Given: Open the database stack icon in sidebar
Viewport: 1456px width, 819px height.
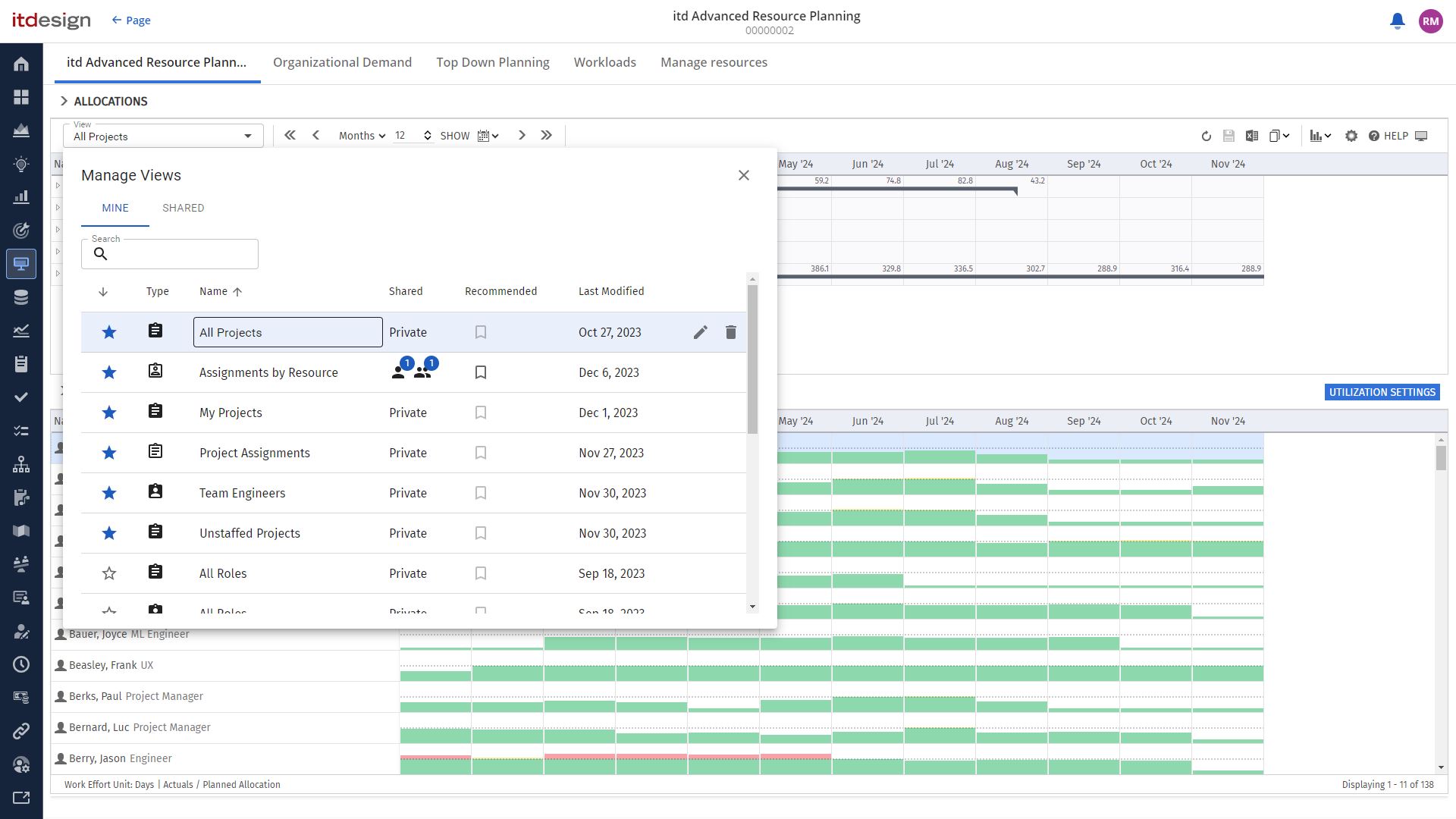Looking at the screenshot, I should (21, 297).
